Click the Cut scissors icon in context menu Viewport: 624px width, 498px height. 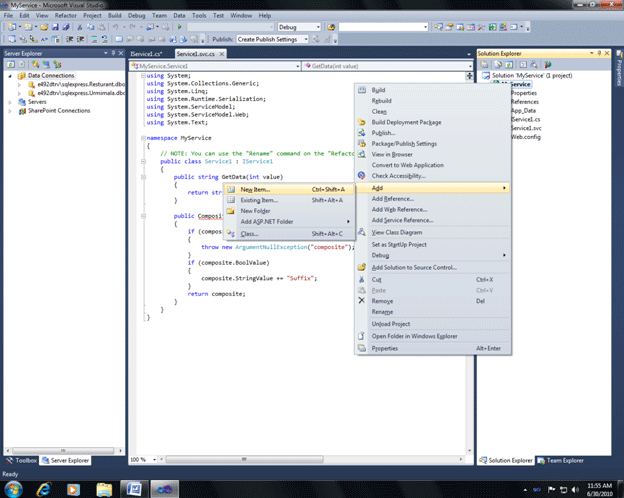[362, 279]
